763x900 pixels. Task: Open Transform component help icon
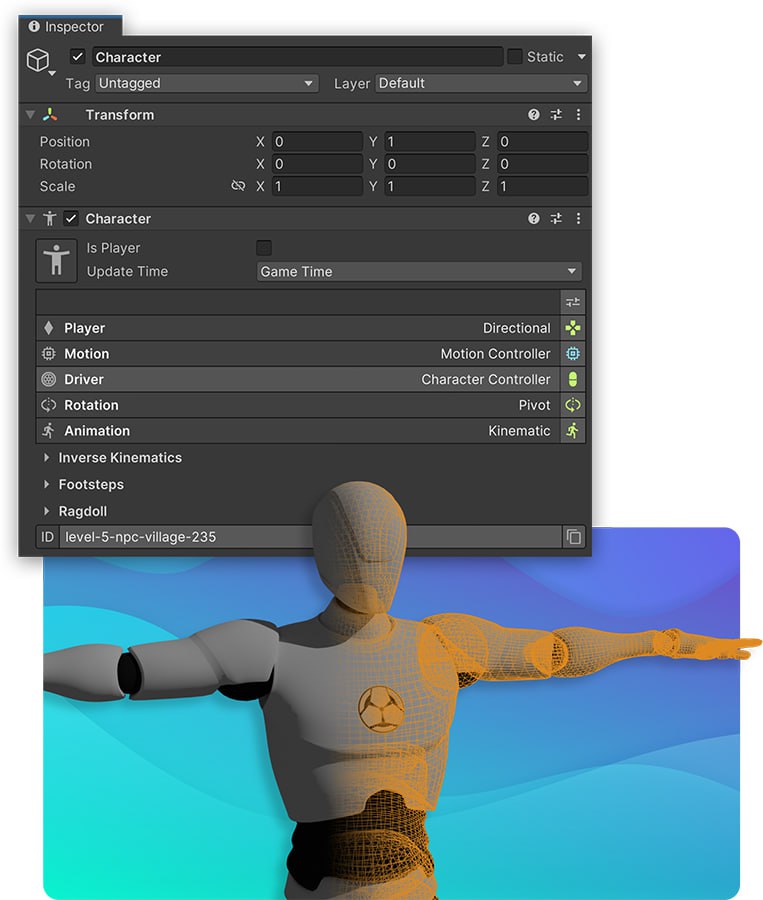pos(534,115)
